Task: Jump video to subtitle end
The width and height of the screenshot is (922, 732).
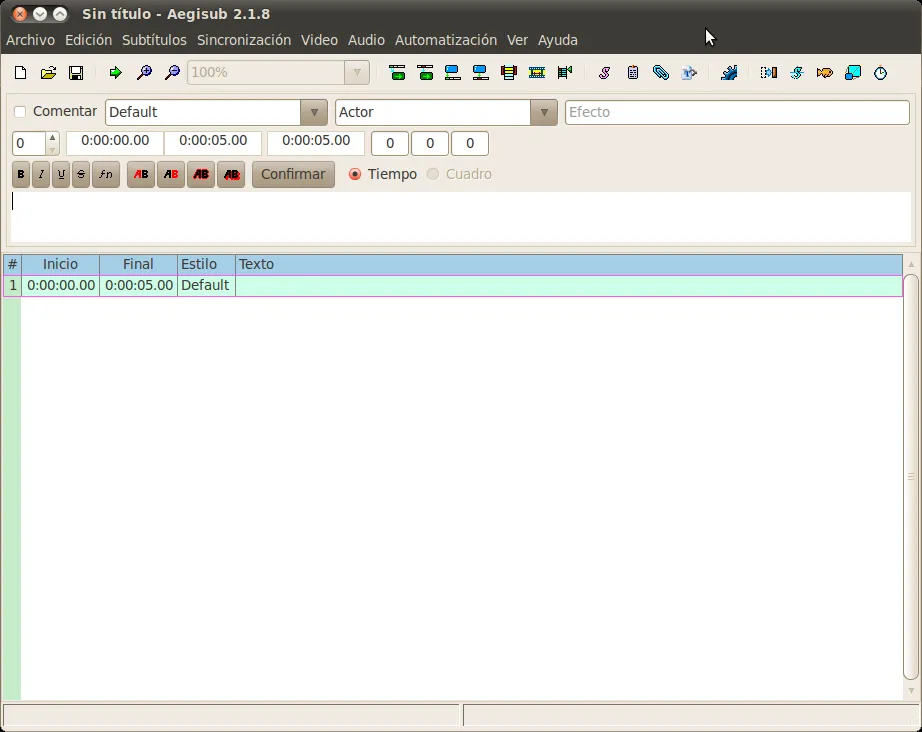Action: click(480, 73)
